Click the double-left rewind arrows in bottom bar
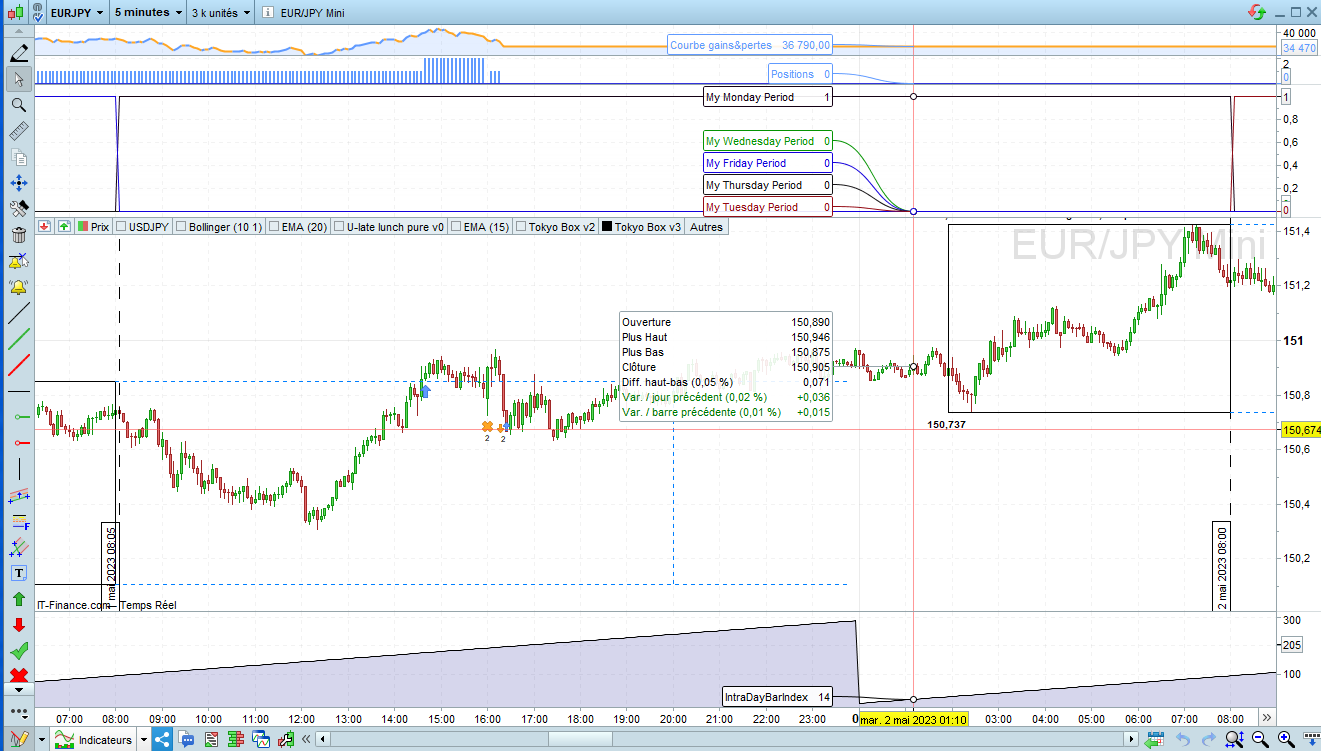Screen dimensions: 1321x751 [308, 740]
